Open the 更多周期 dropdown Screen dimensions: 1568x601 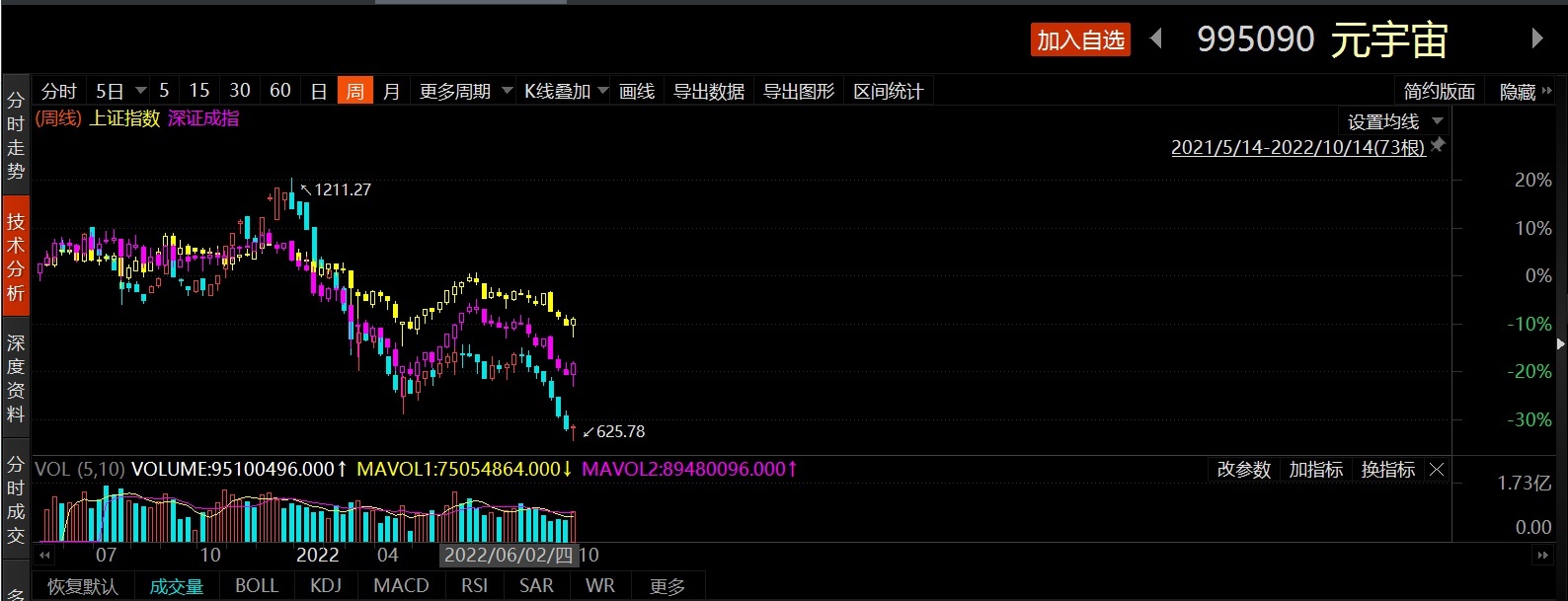coord(465,92)
